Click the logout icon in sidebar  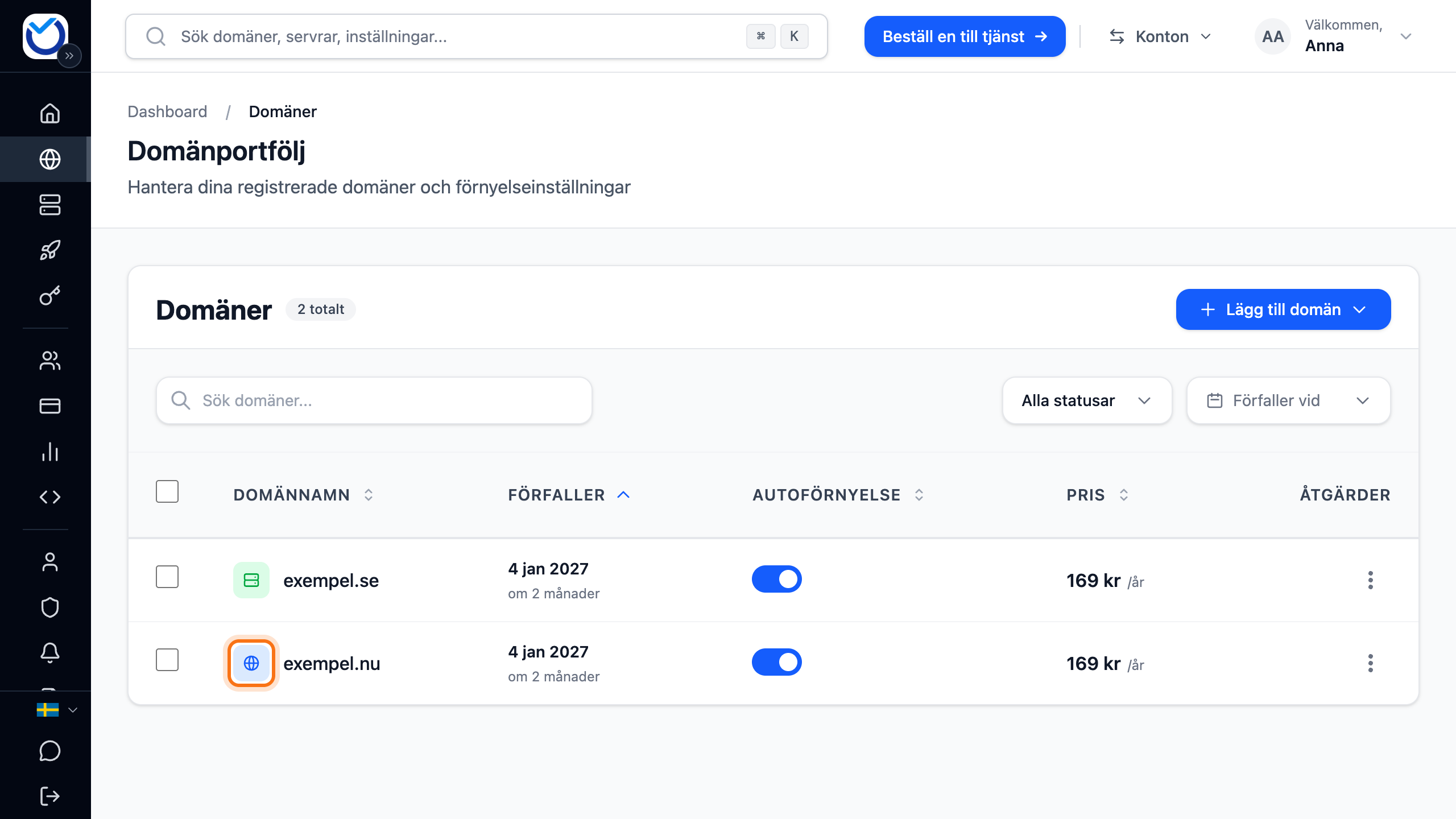pyautogui.click(x=50, y=796)
